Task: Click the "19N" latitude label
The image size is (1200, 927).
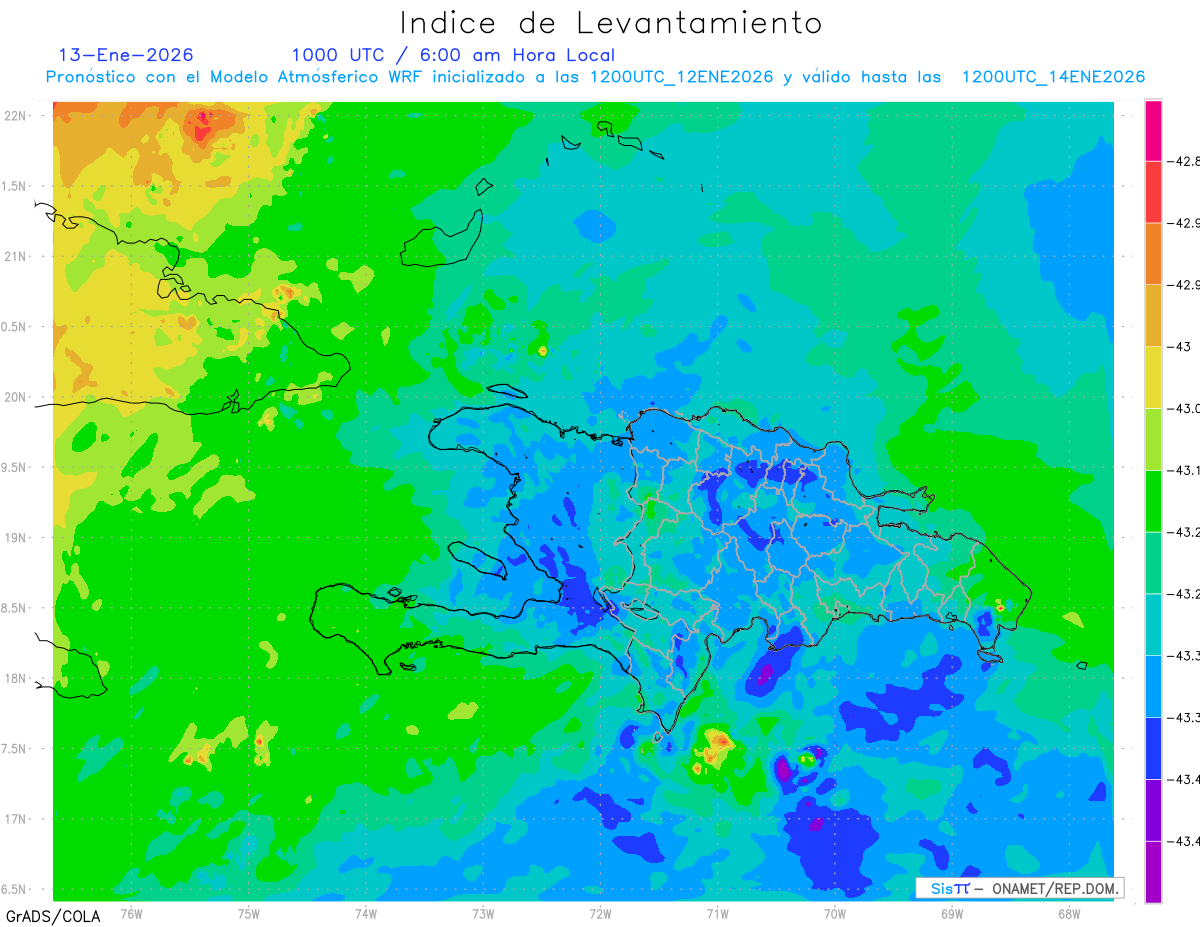Action: click(17, 538)
